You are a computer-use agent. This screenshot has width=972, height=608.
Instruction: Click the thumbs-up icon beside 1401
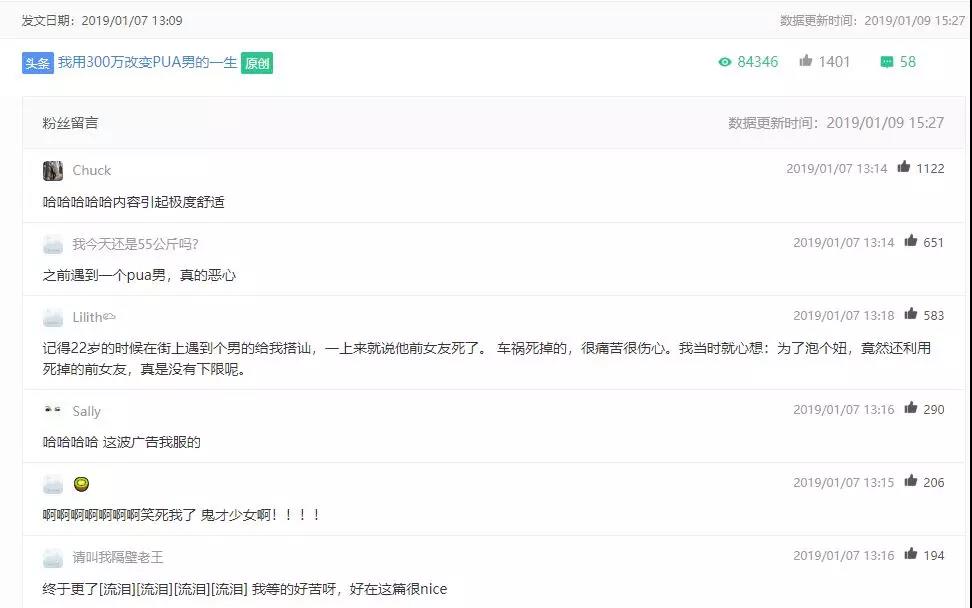click(806, 60)
